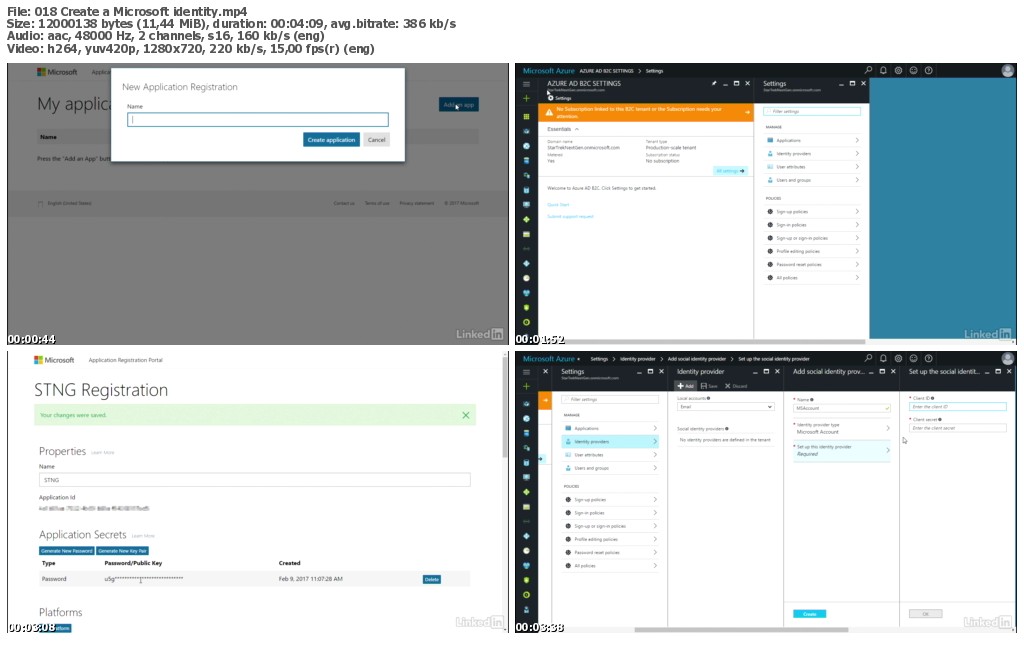
Task: Click the orange No Subscription warning banner
Action: click(x=646, y=112)
